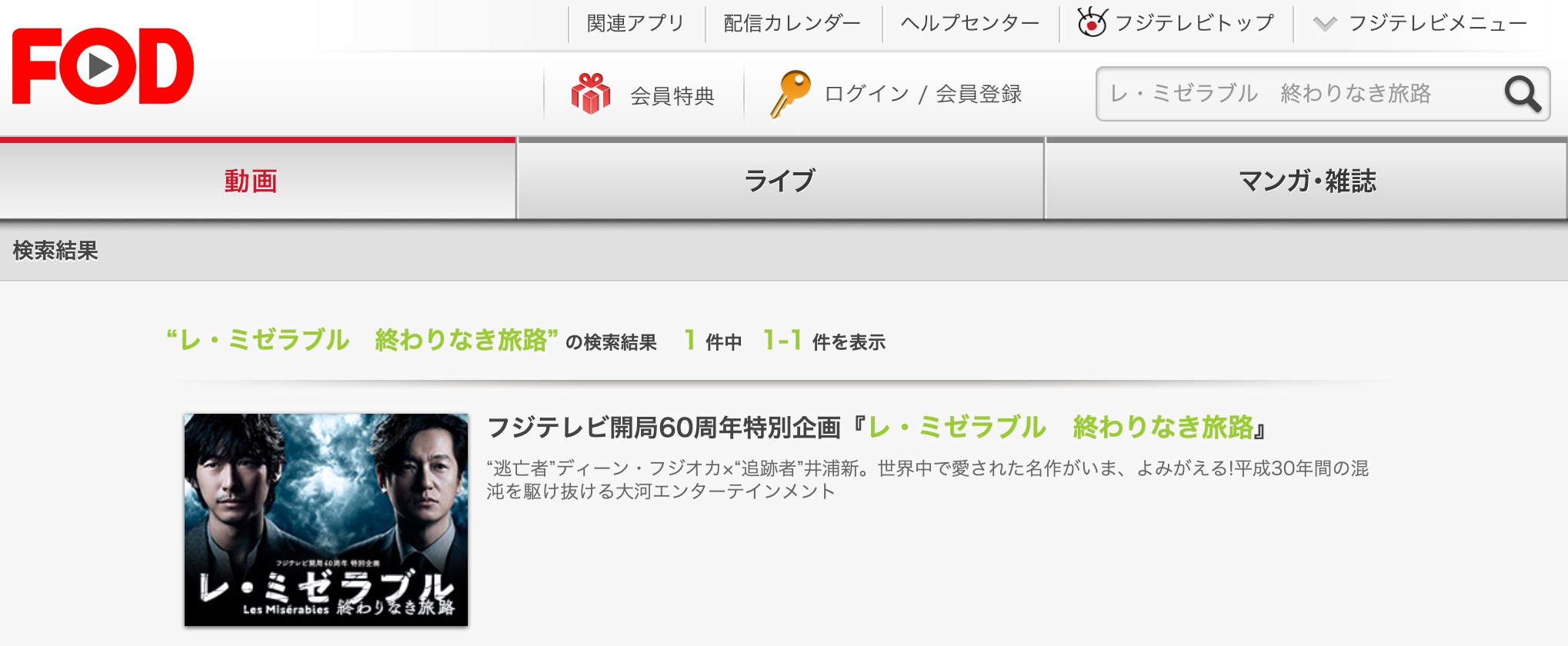The width and height of the screenshot is (1568, 646).
Task: Click ログイン / 会員登録 link
Action: (x=922, y=94)
